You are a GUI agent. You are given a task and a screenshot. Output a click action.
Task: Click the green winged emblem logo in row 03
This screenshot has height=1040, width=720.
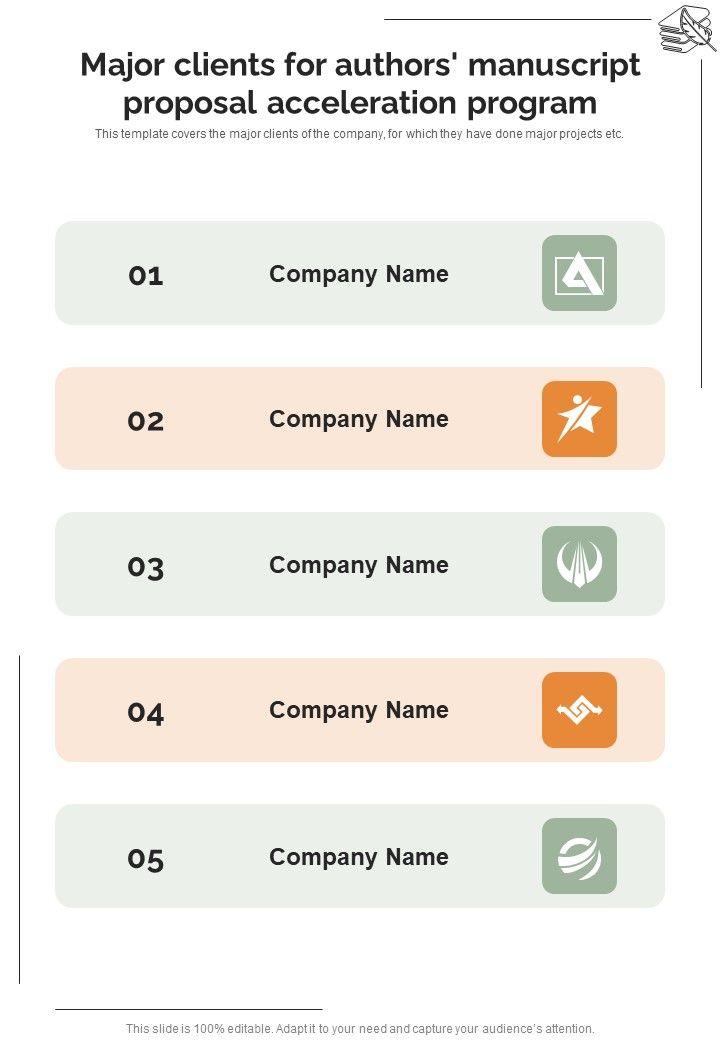[x=579, y=564]
